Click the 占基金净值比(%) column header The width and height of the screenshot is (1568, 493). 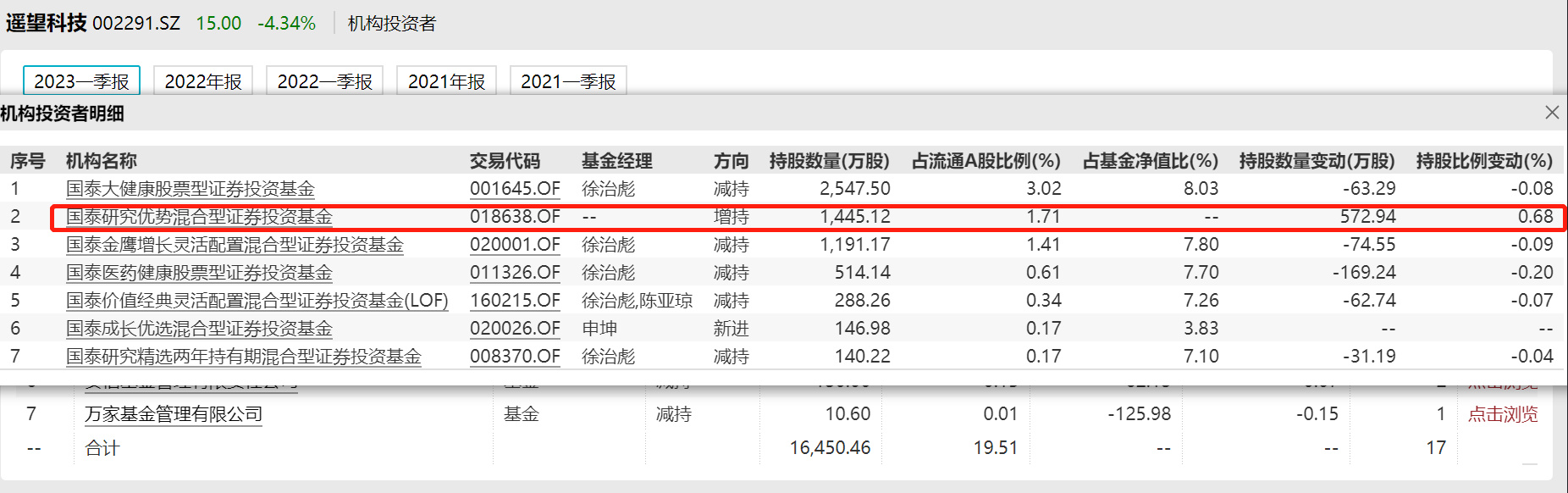coord(1150,161)
